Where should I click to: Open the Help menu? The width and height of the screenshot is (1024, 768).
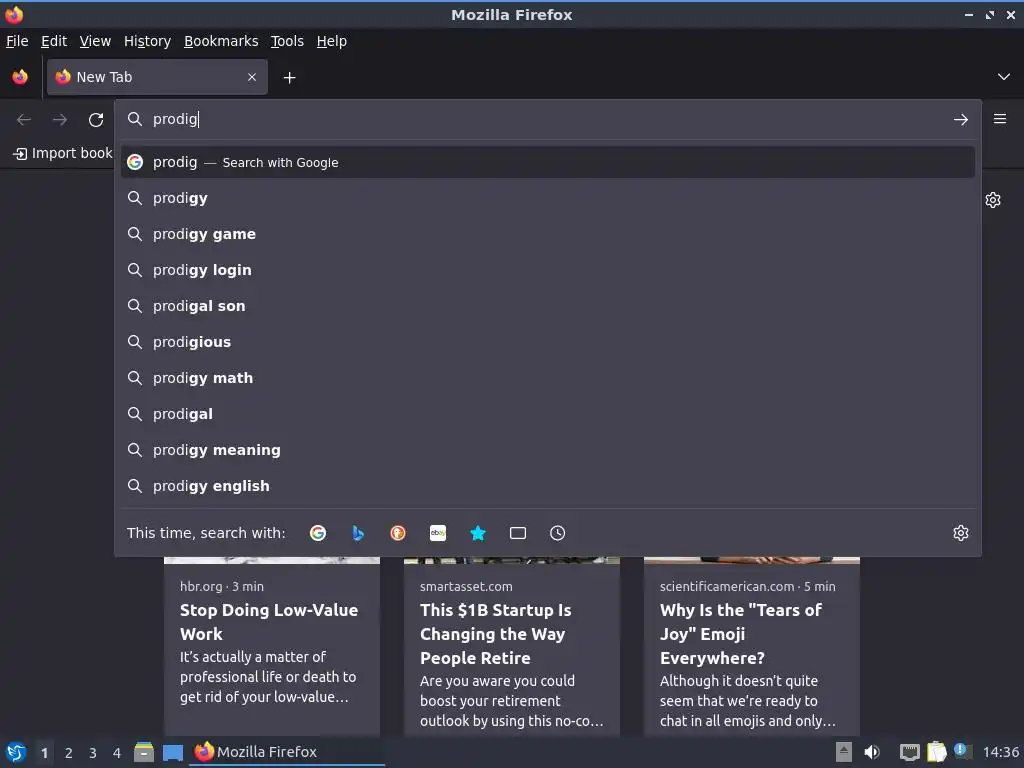[332, 41]
